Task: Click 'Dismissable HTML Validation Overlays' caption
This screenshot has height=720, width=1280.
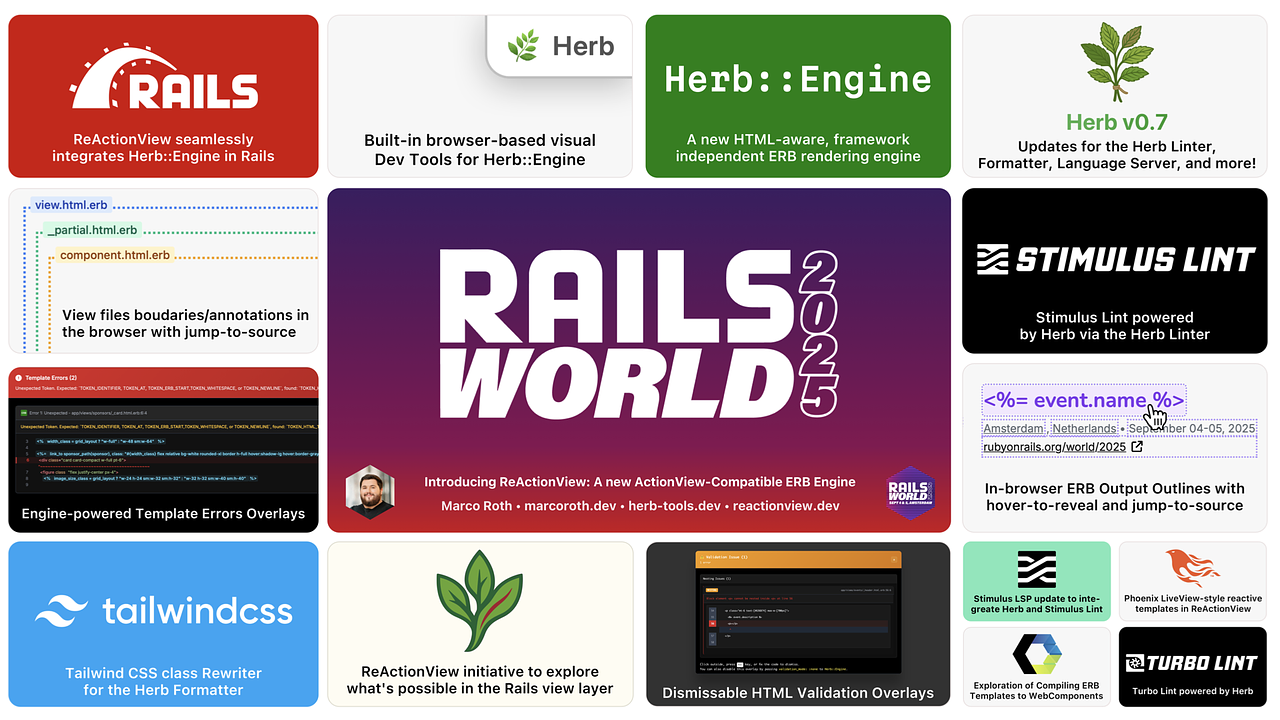Action: tap(798, 692)
